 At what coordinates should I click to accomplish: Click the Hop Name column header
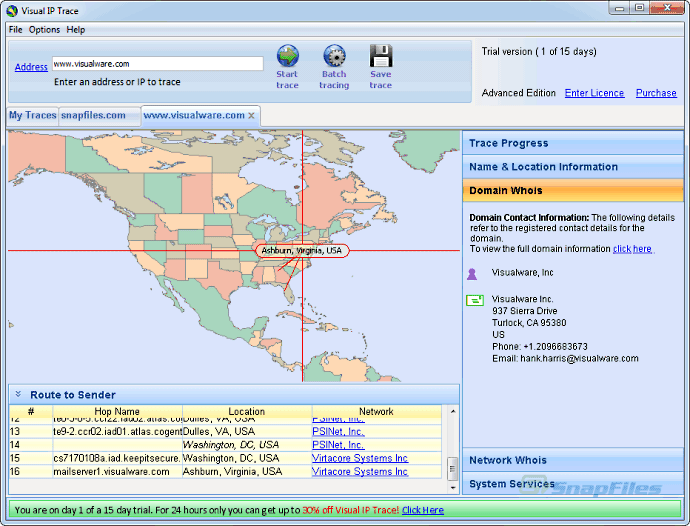117,412
